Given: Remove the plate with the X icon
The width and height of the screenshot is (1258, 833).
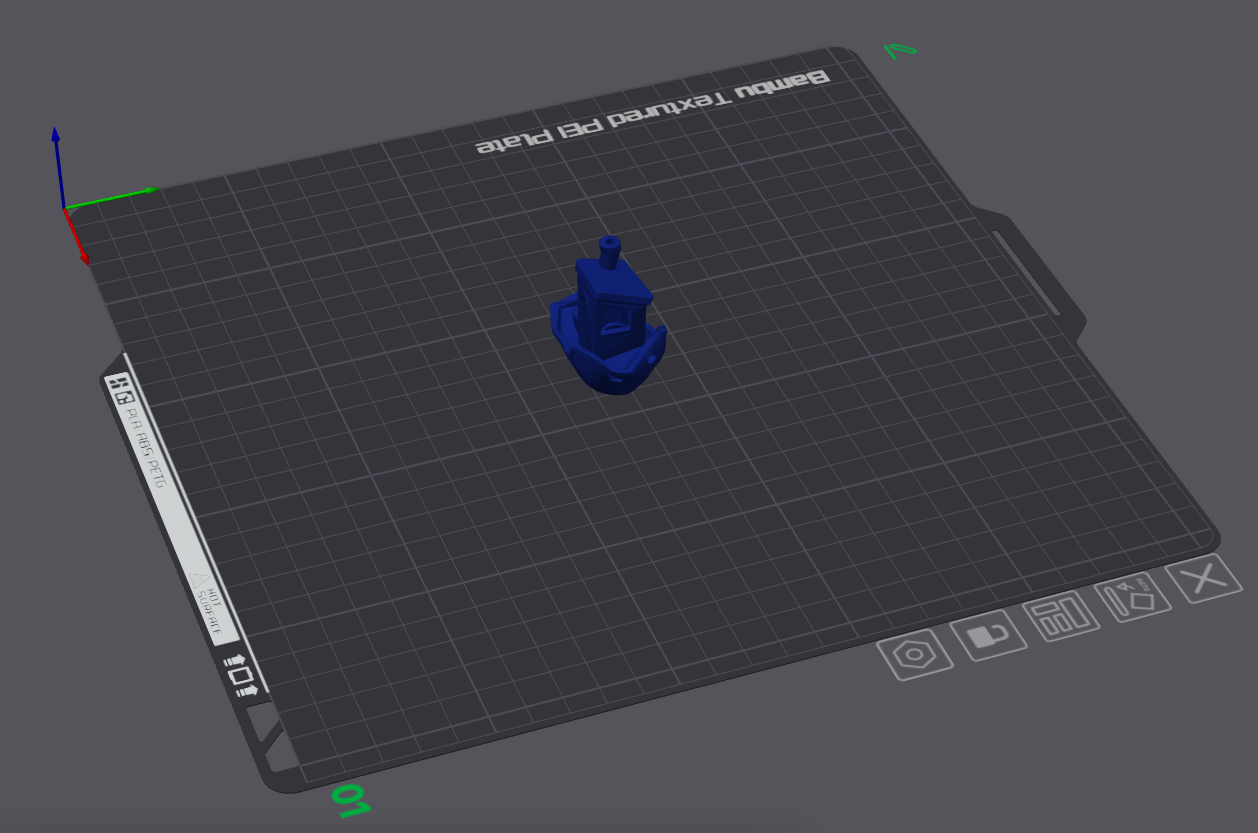Looking at the screenshot, I should tap(1203, 579).
